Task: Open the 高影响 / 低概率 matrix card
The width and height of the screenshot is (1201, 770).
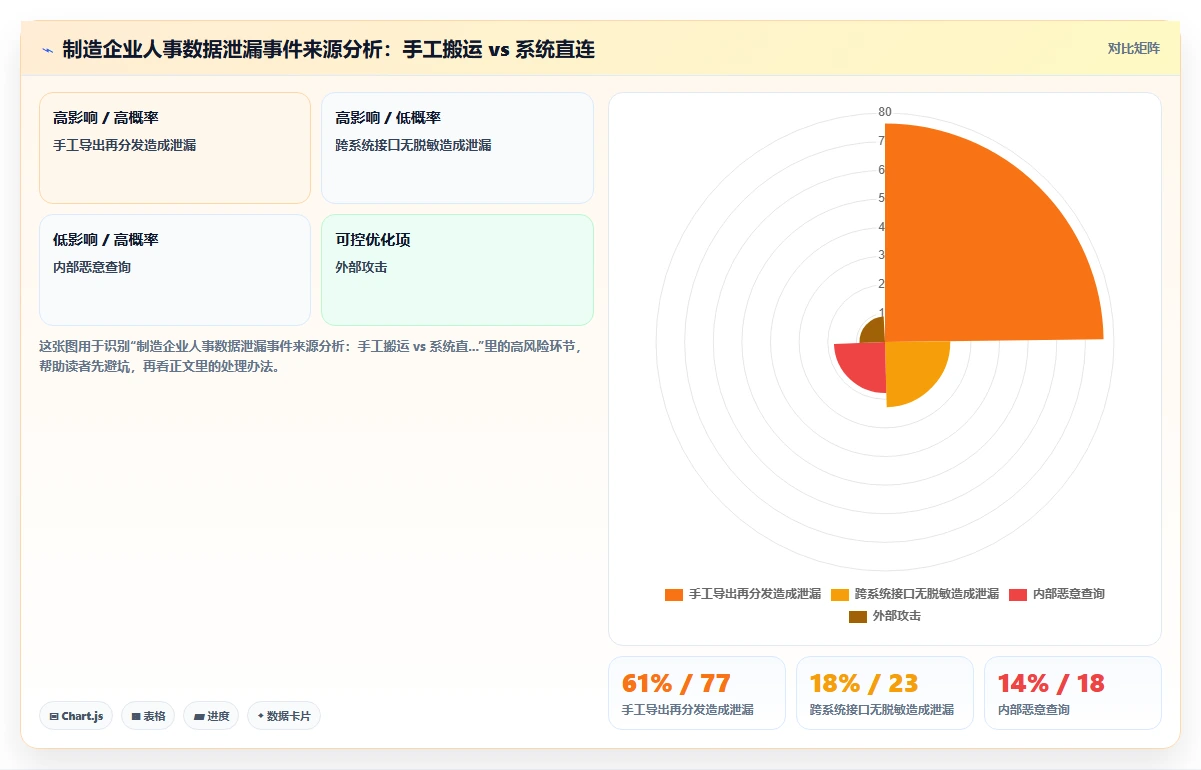Action: (x=457, y=148)
